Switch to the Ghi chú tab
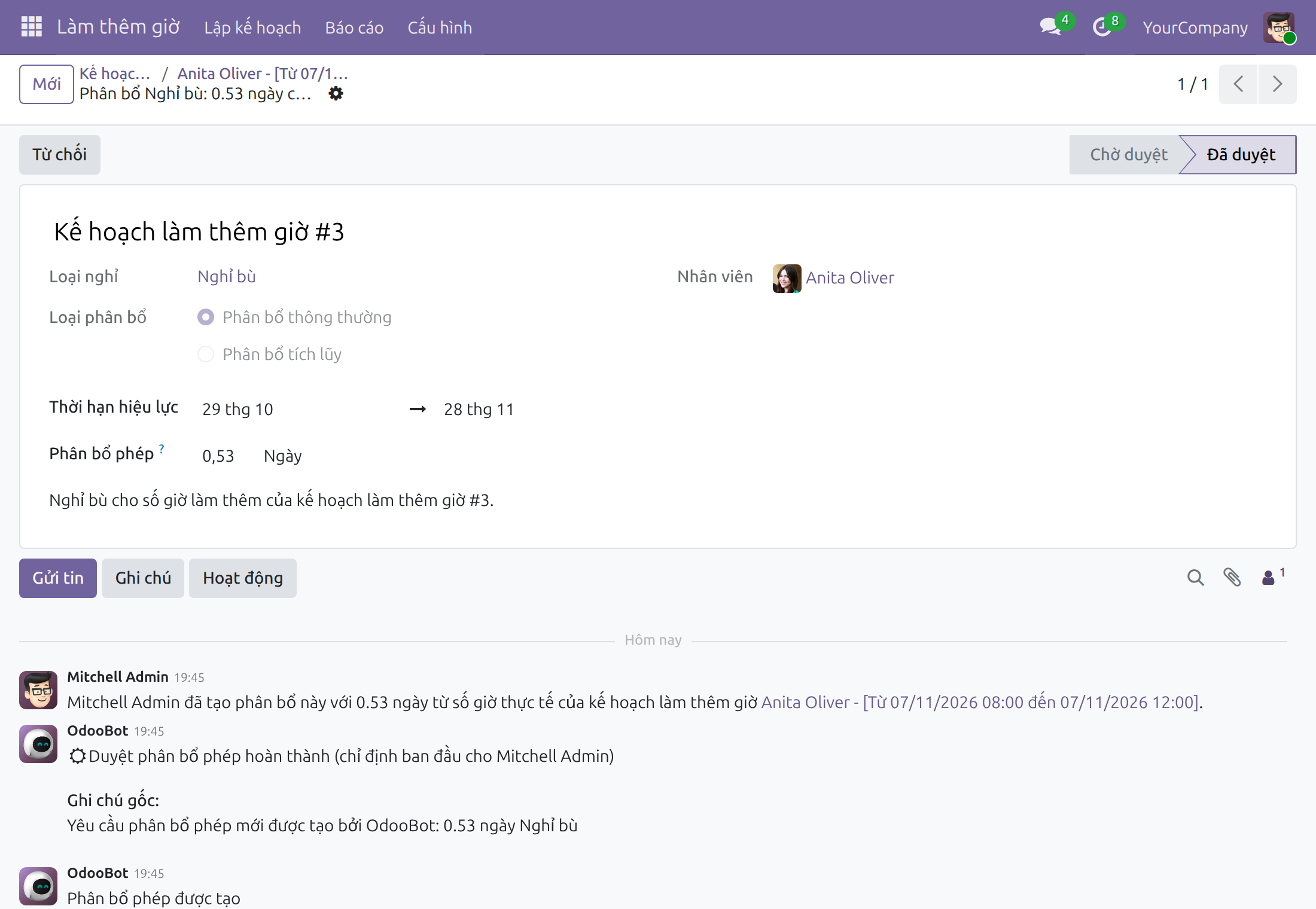This screenshot has width=1316, height=909. point(143,578)
